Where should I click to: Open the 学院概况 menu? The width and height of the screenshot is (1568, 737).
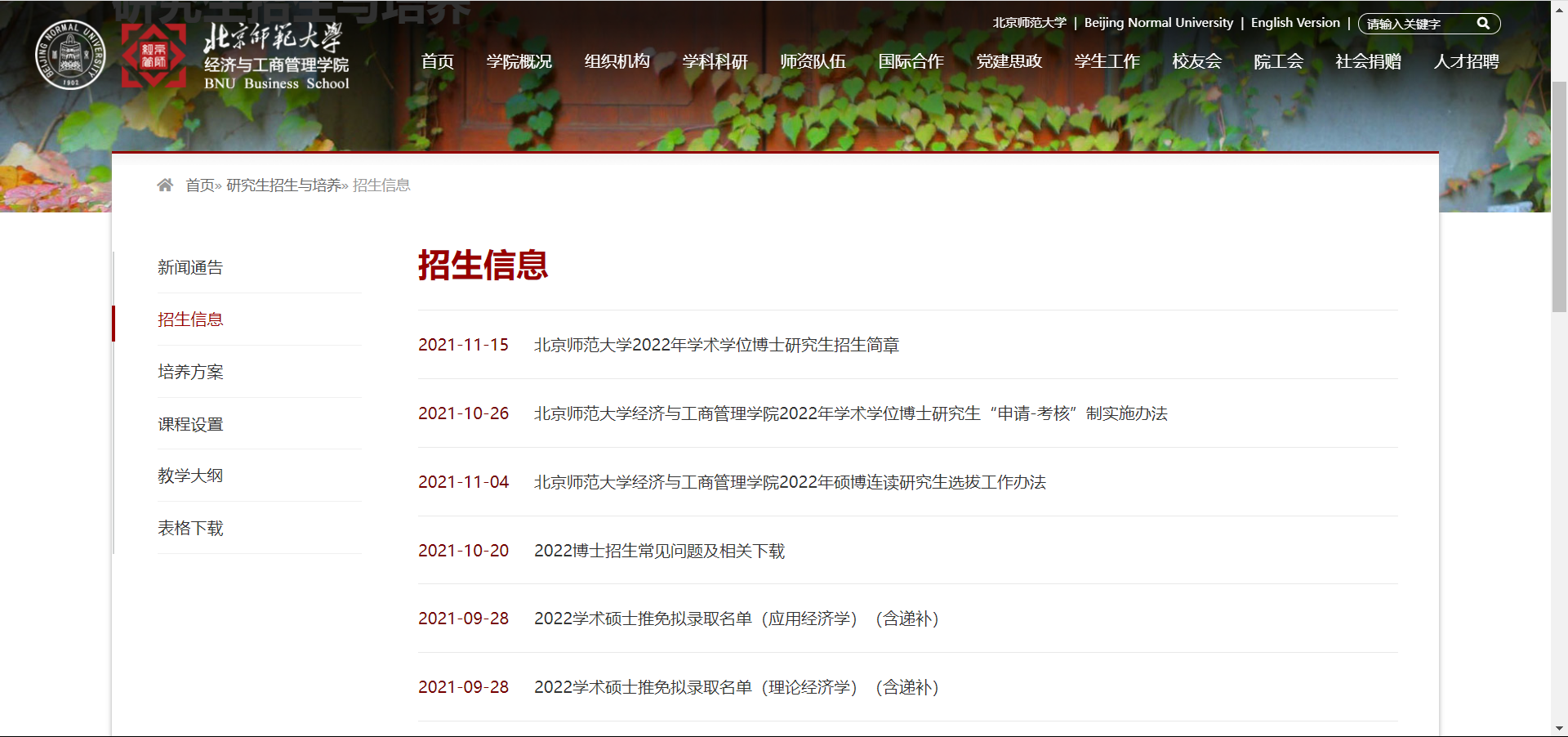[519, 61]
